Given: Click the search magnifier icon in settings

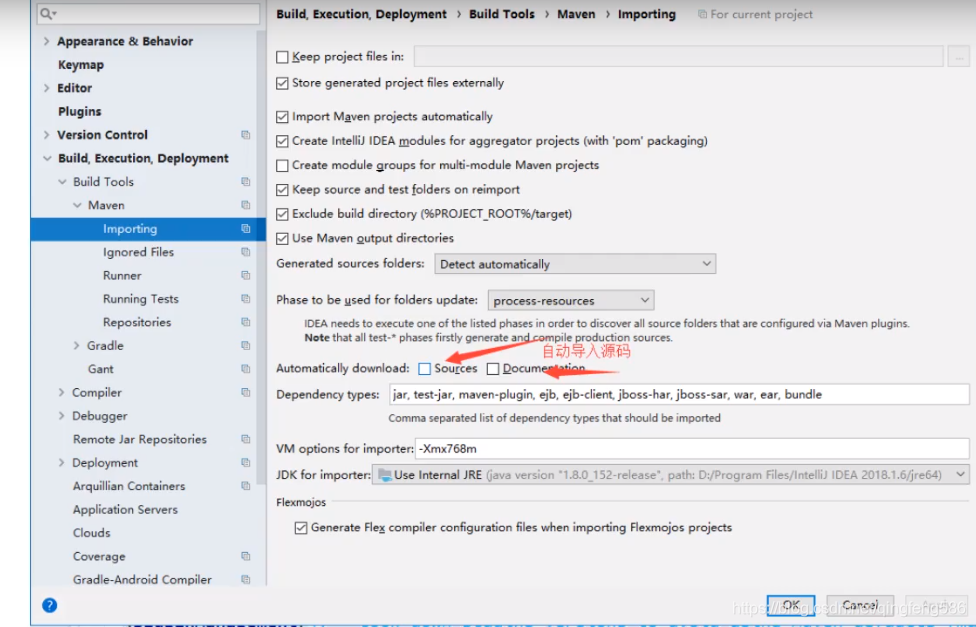Looking at the screenshot, I should 47,13.
